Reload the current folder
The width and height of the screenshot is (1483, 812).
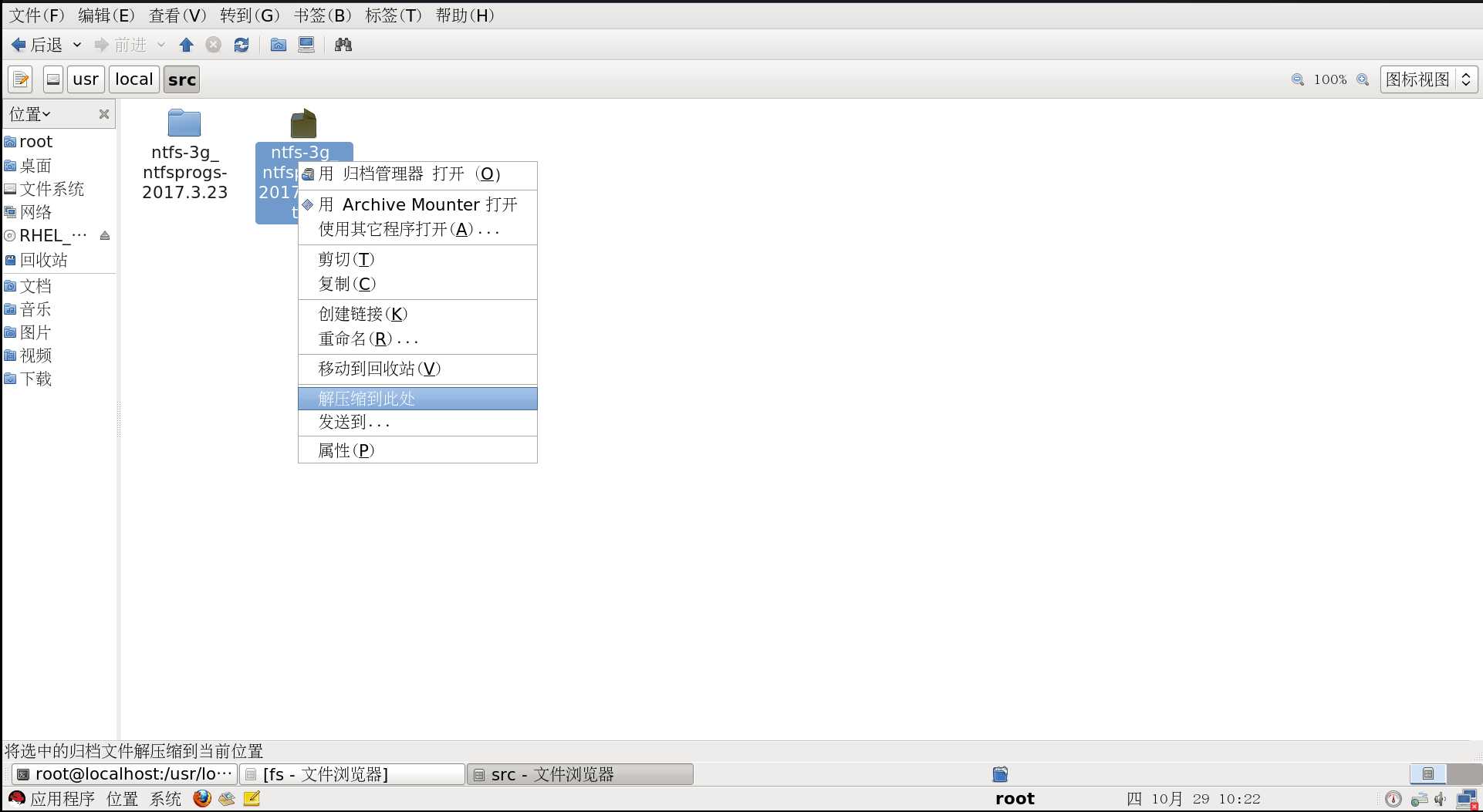(x=242, y=45)
